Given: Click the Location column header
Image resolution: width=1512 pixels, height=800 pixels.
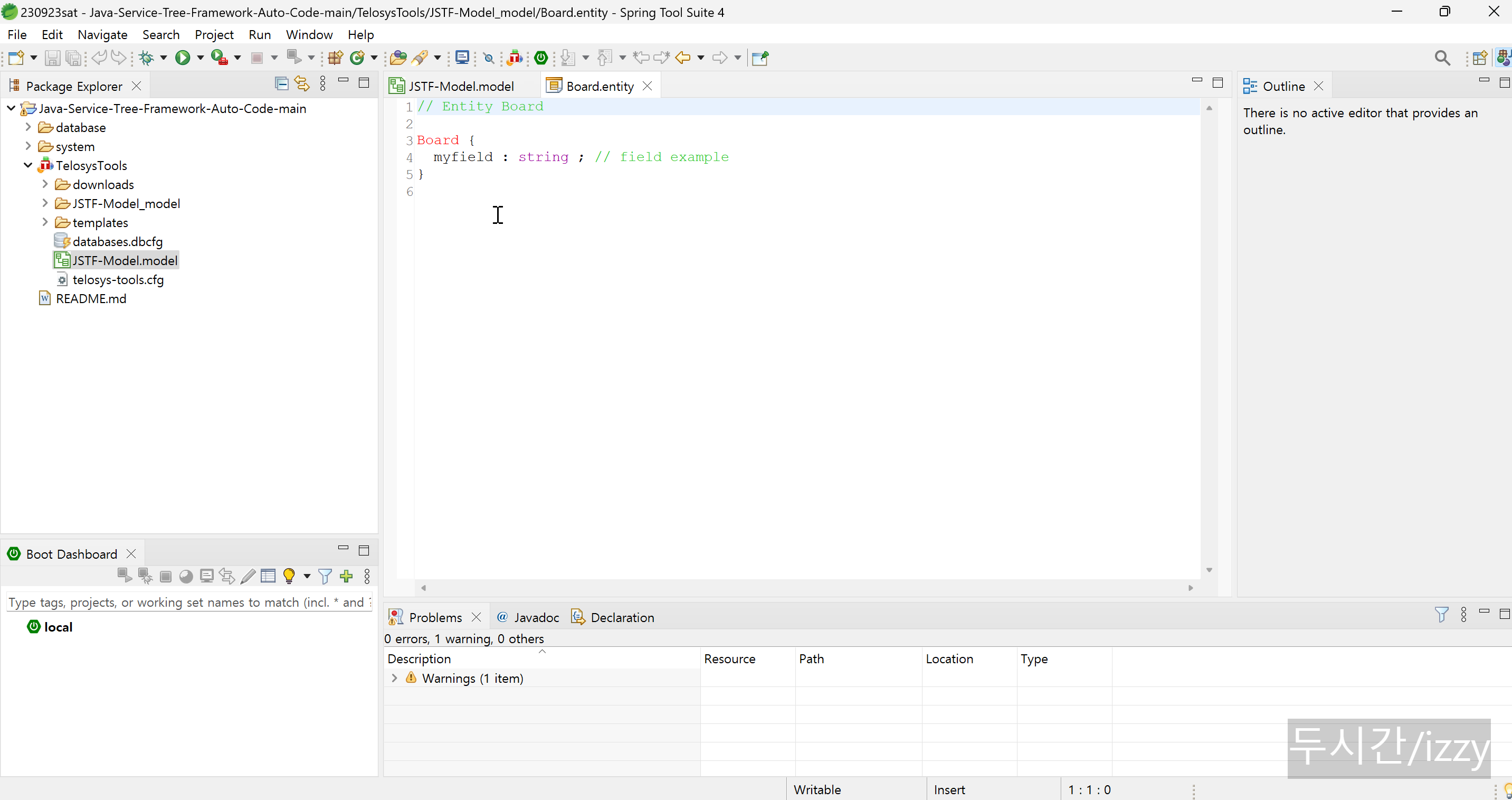Looking at the screenshot, I should click(969, 658).
